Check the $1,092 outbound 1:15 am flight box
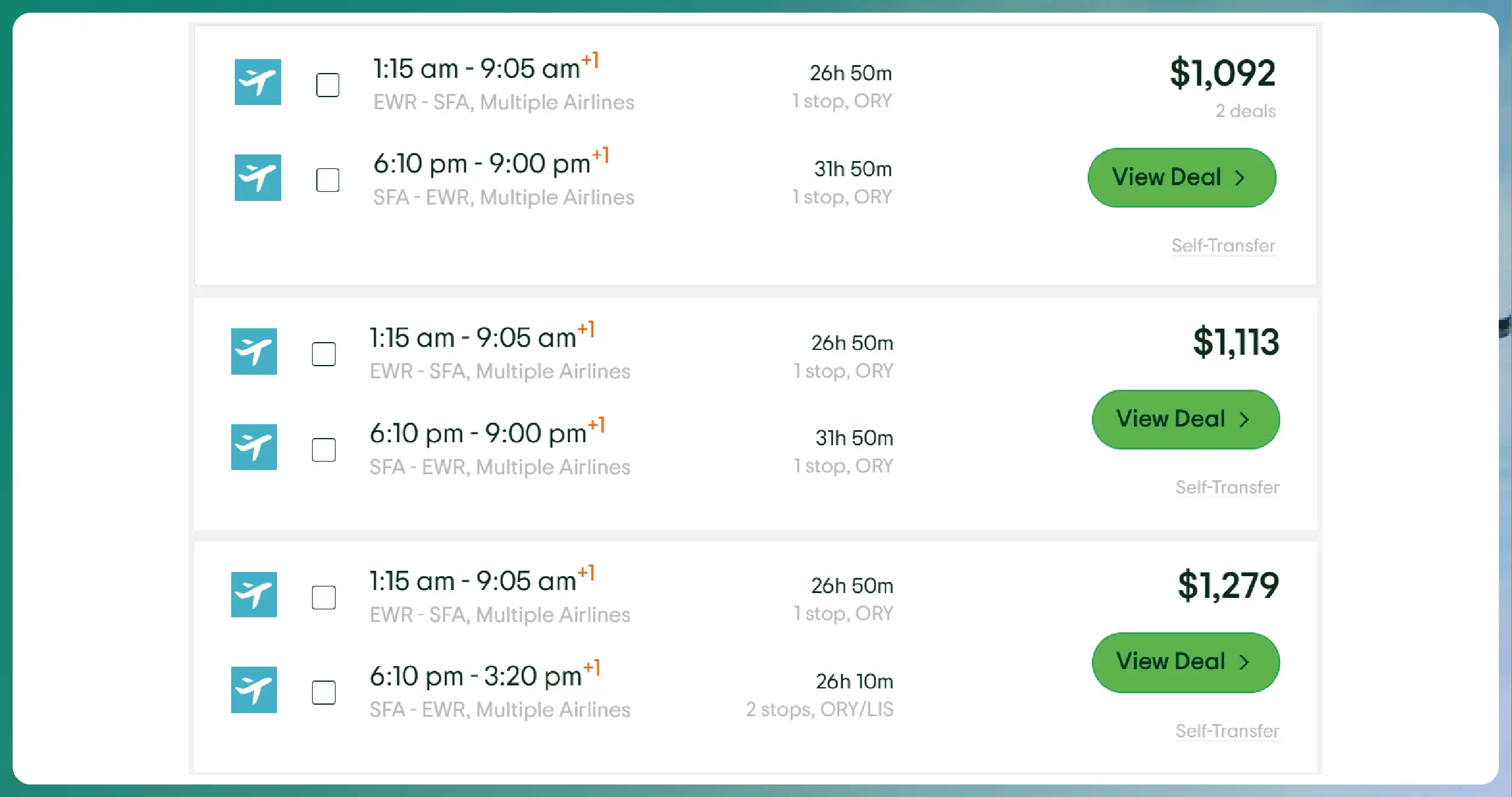The image size is (1512, 797). pos(328,85)
